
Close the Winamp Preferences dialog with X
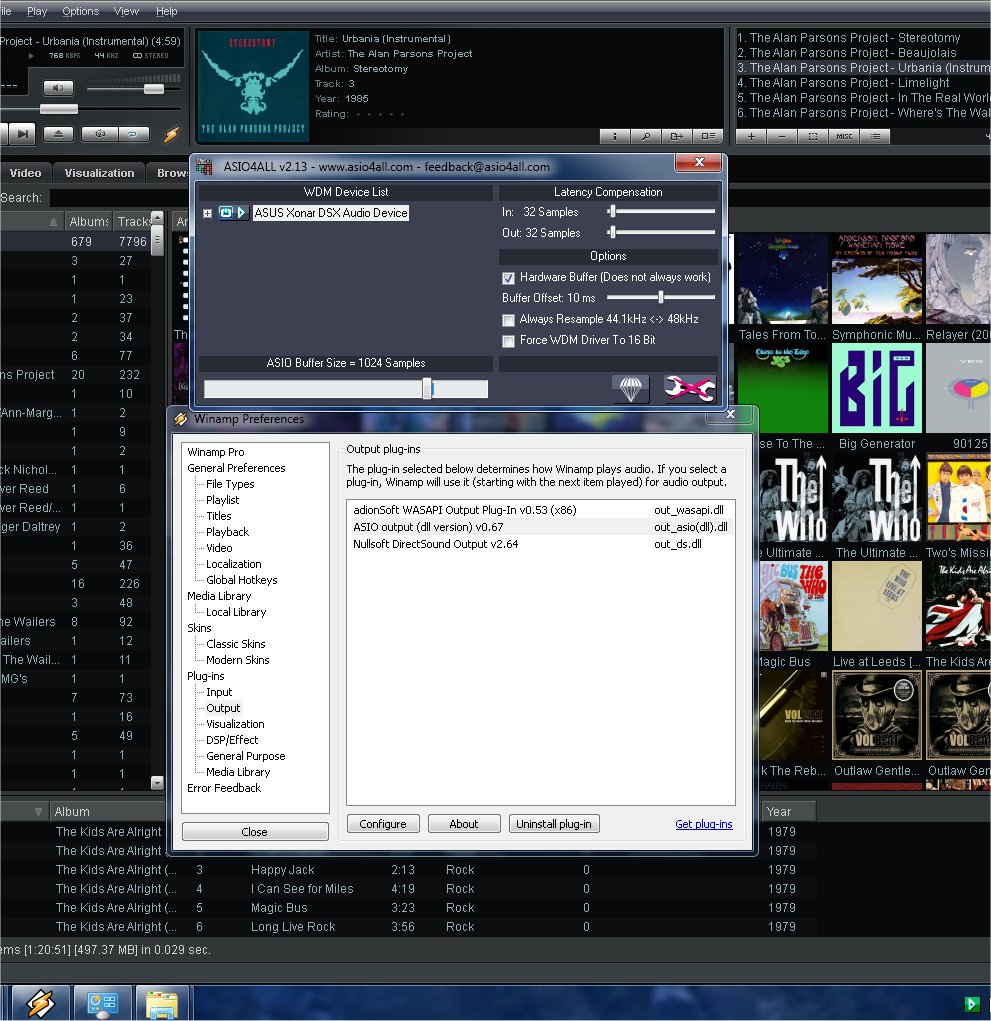(731, 414)
